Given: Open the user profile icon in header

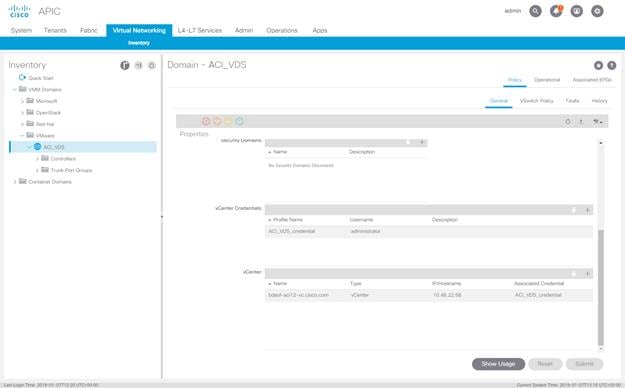Looking at the screenshot, I should coord(577,11).
